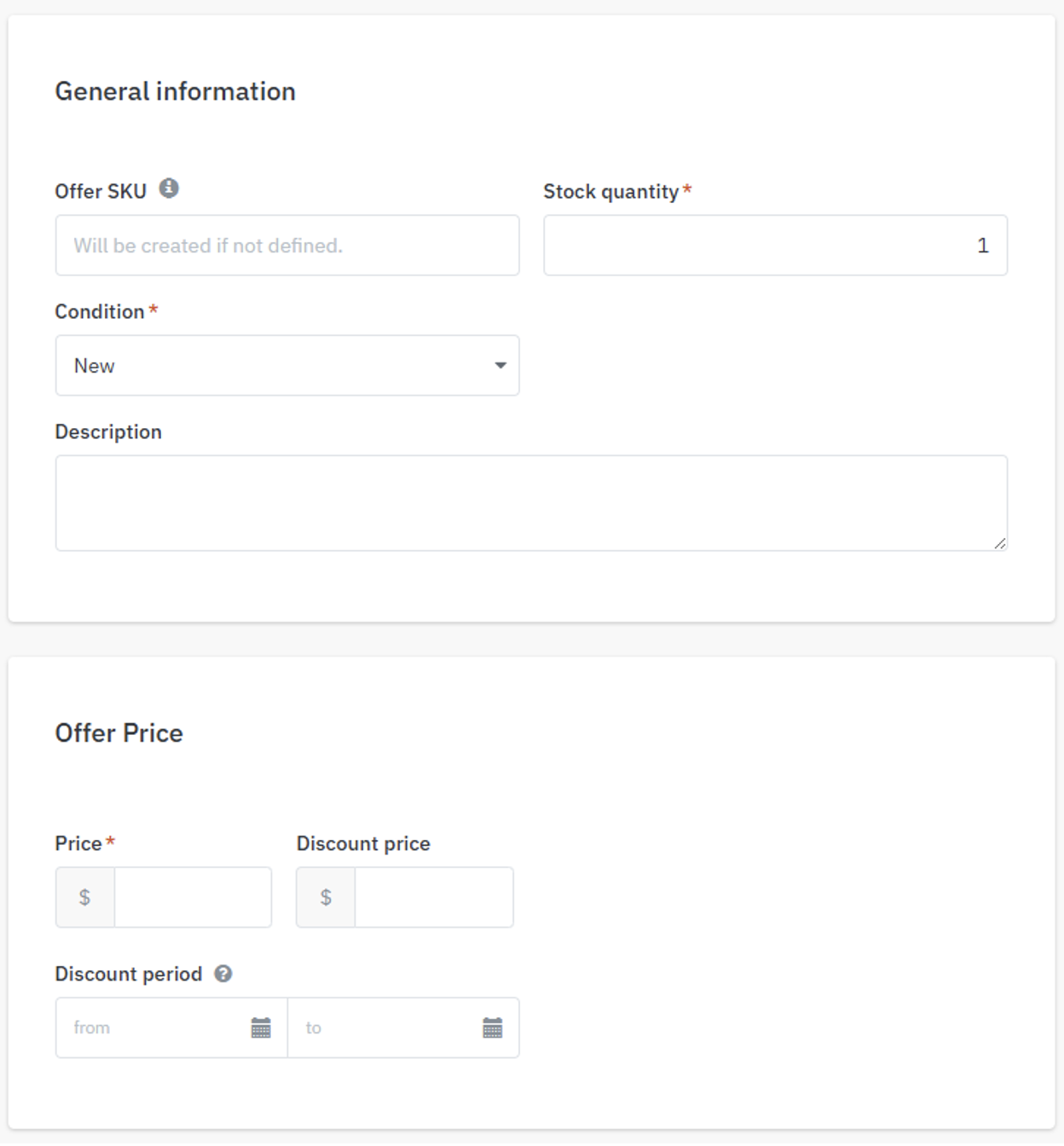Focus the Offer SKU text field
Image resolution: width=1064 pixels, height=1146 pixels.
[x=287, y=246]
